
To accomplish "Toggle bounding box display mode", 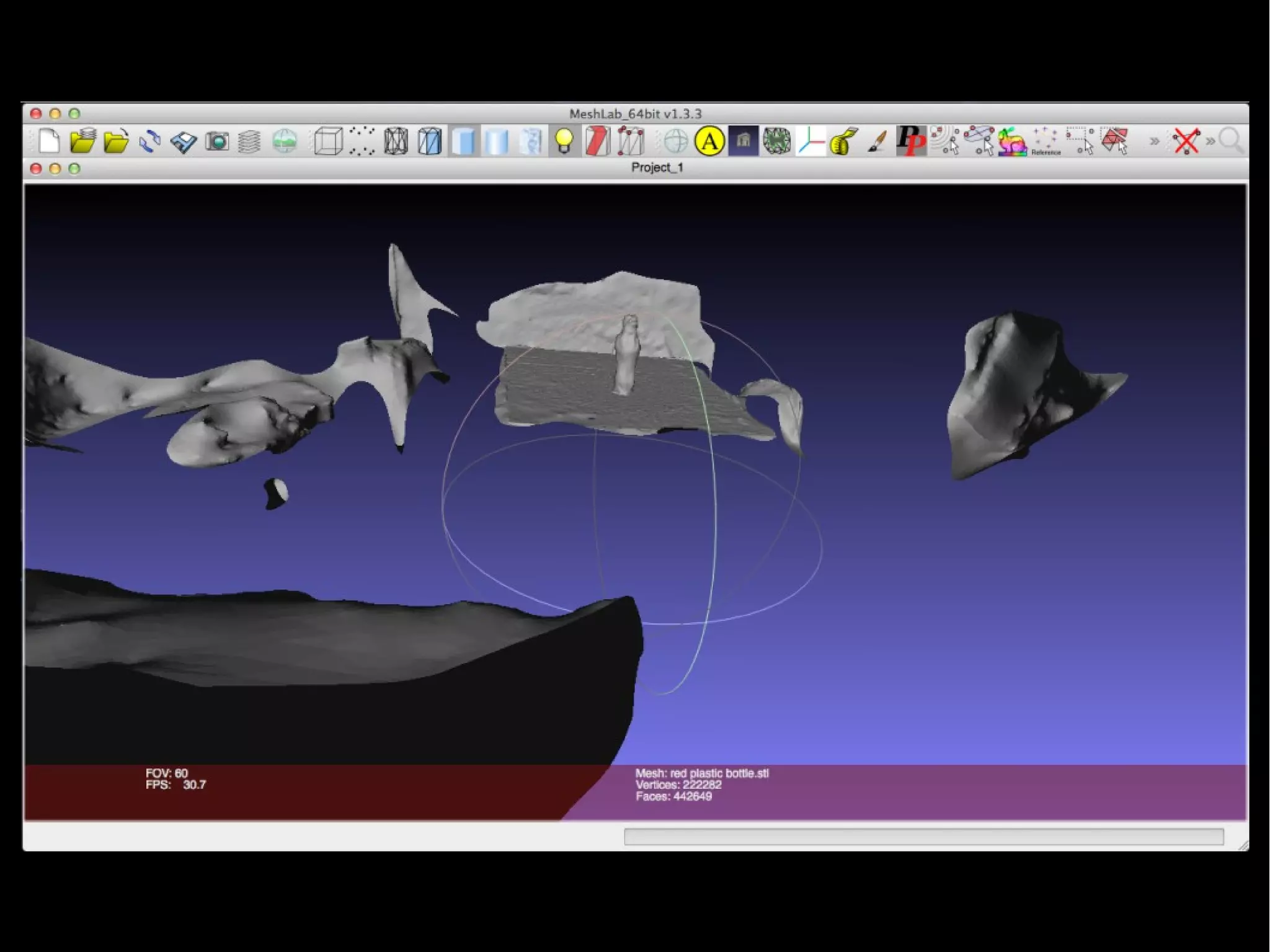I will click(x=328, y=141).
